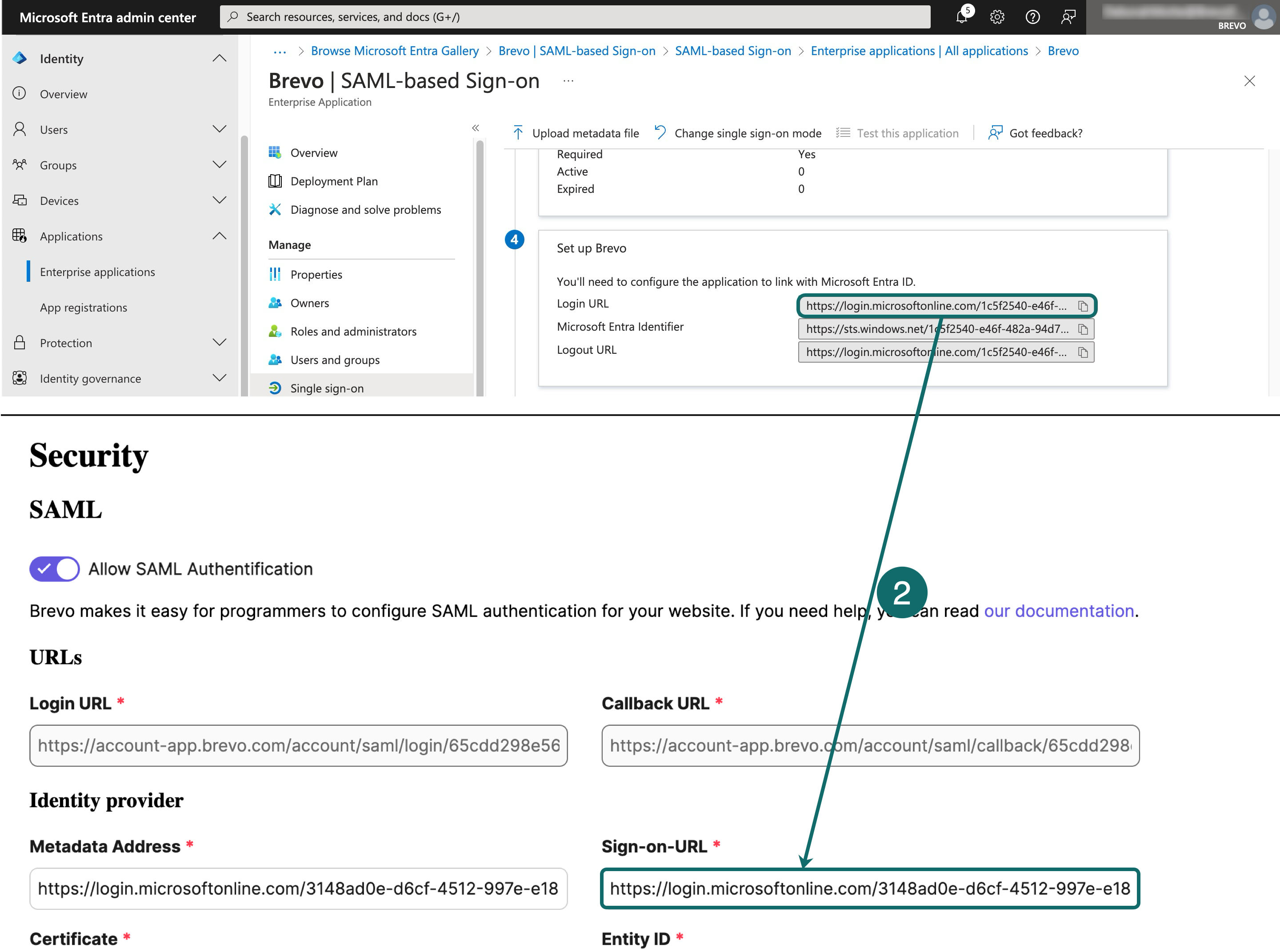1280x952 pixels.
Task: Select Users and groups
Action: (x=335, y=360)
